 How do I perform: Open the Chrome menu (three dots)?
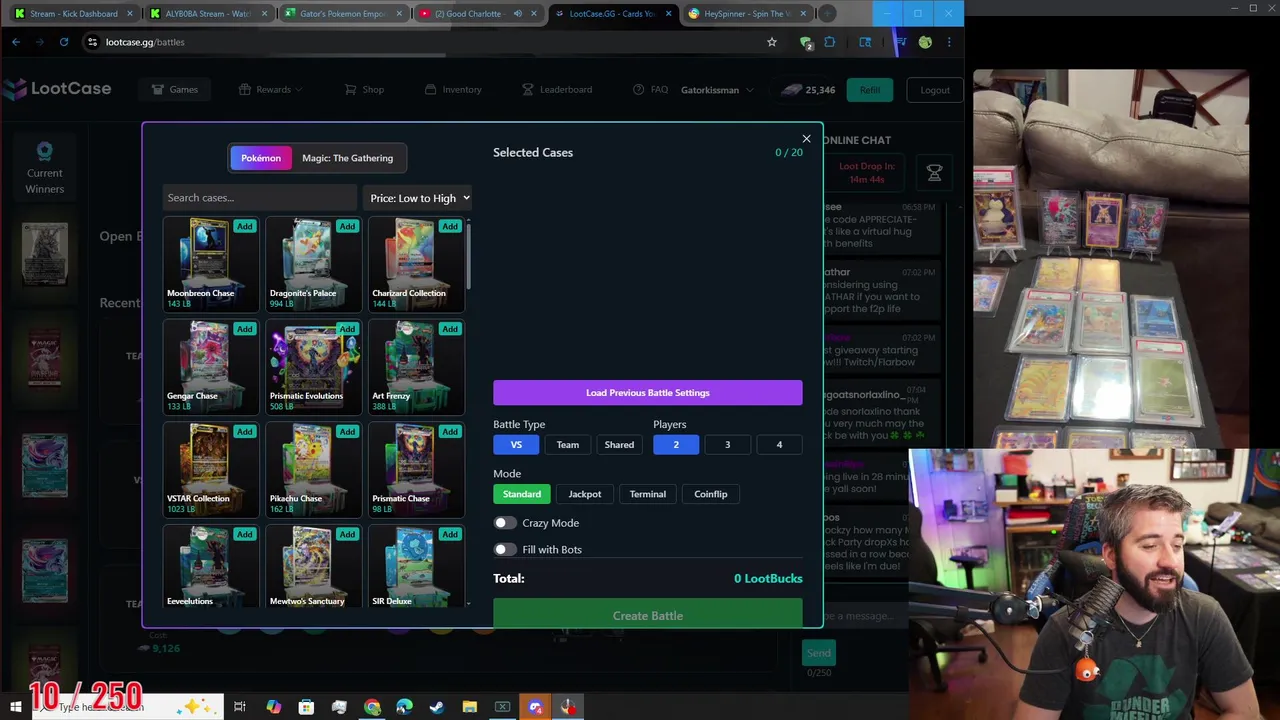tap(948, 42)
